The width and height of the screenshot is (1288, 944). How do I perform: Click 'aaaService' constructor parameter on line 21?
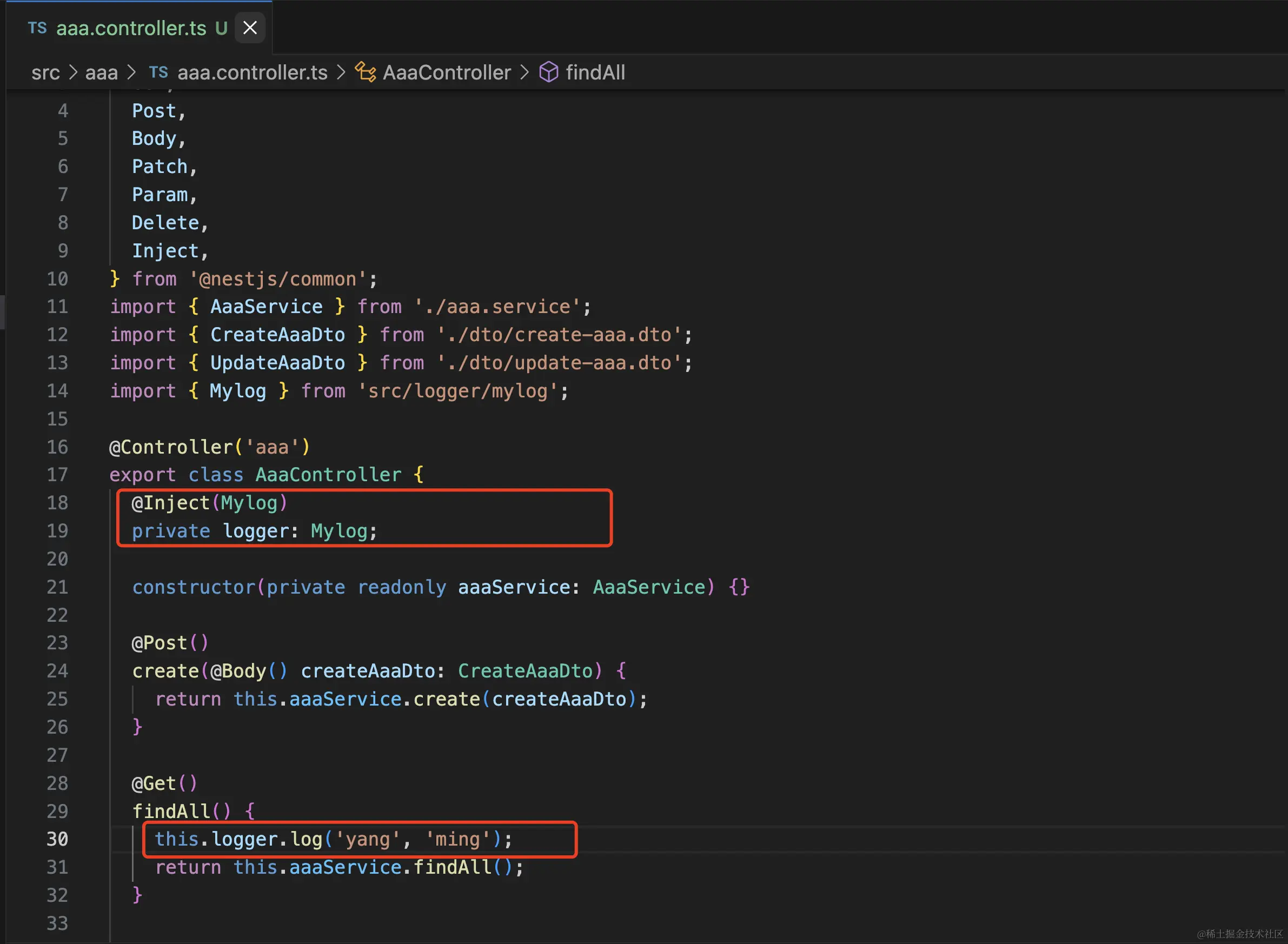pos(514,587)
